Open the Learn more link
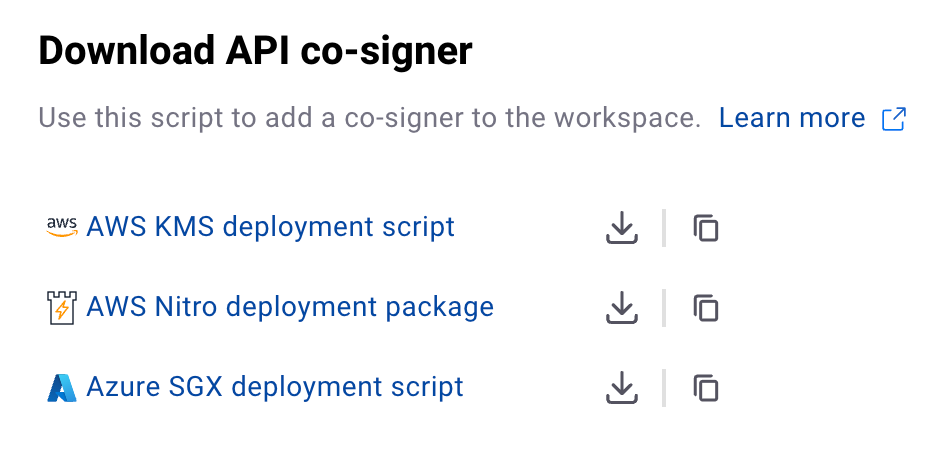 click(792, 118)
